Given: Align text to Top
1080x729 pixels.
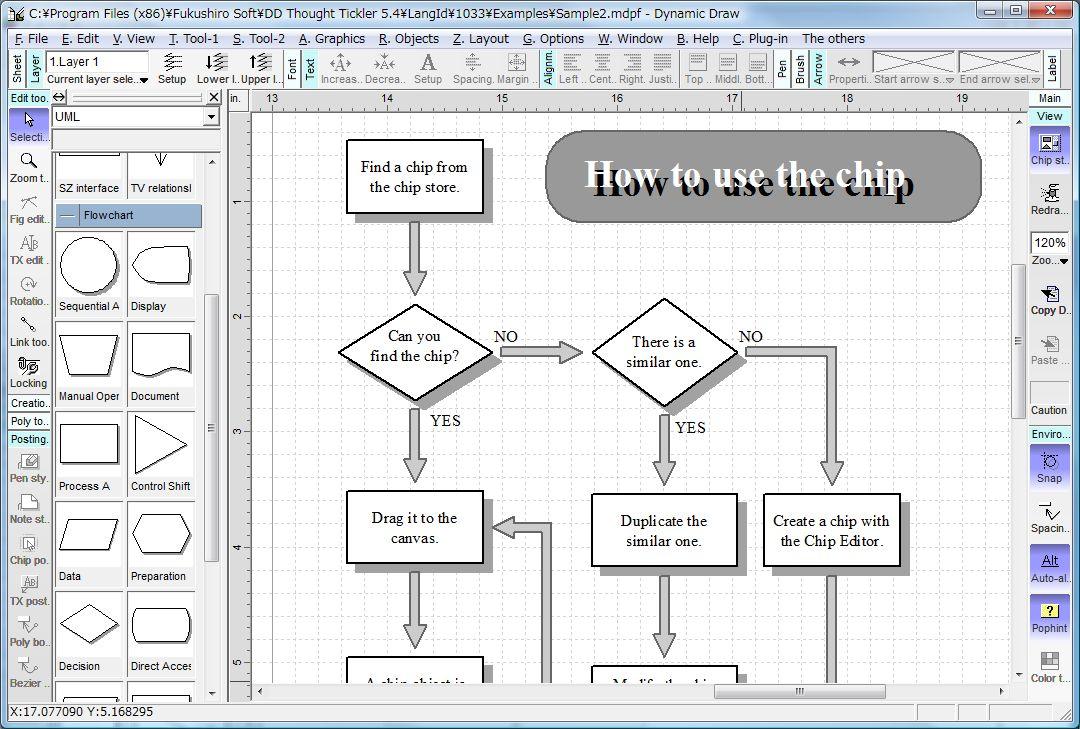Looking at the screenshot, I should 696,69.
